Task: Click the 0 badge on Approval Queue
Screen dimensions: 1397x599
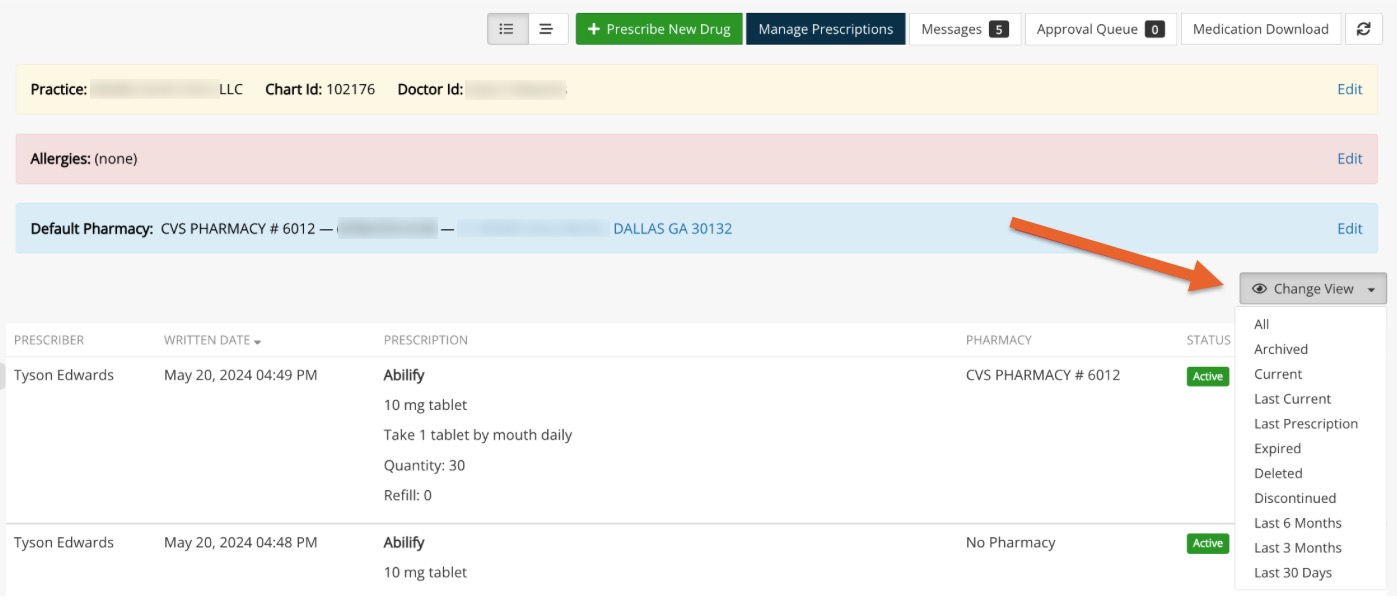Action: (x=1154, y=29)
